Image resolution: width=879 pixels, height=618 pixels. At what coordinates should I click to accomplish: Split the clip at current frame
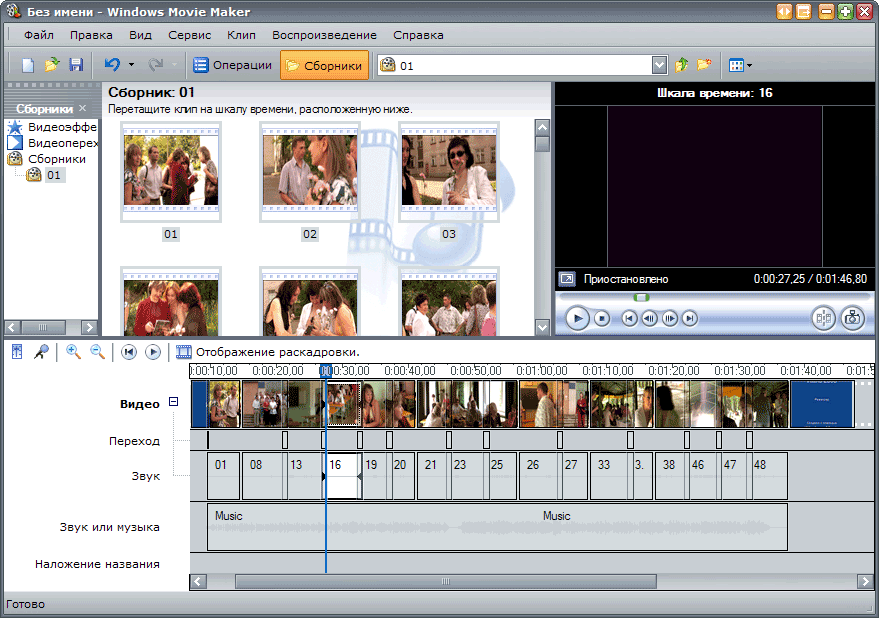(823, 318)
